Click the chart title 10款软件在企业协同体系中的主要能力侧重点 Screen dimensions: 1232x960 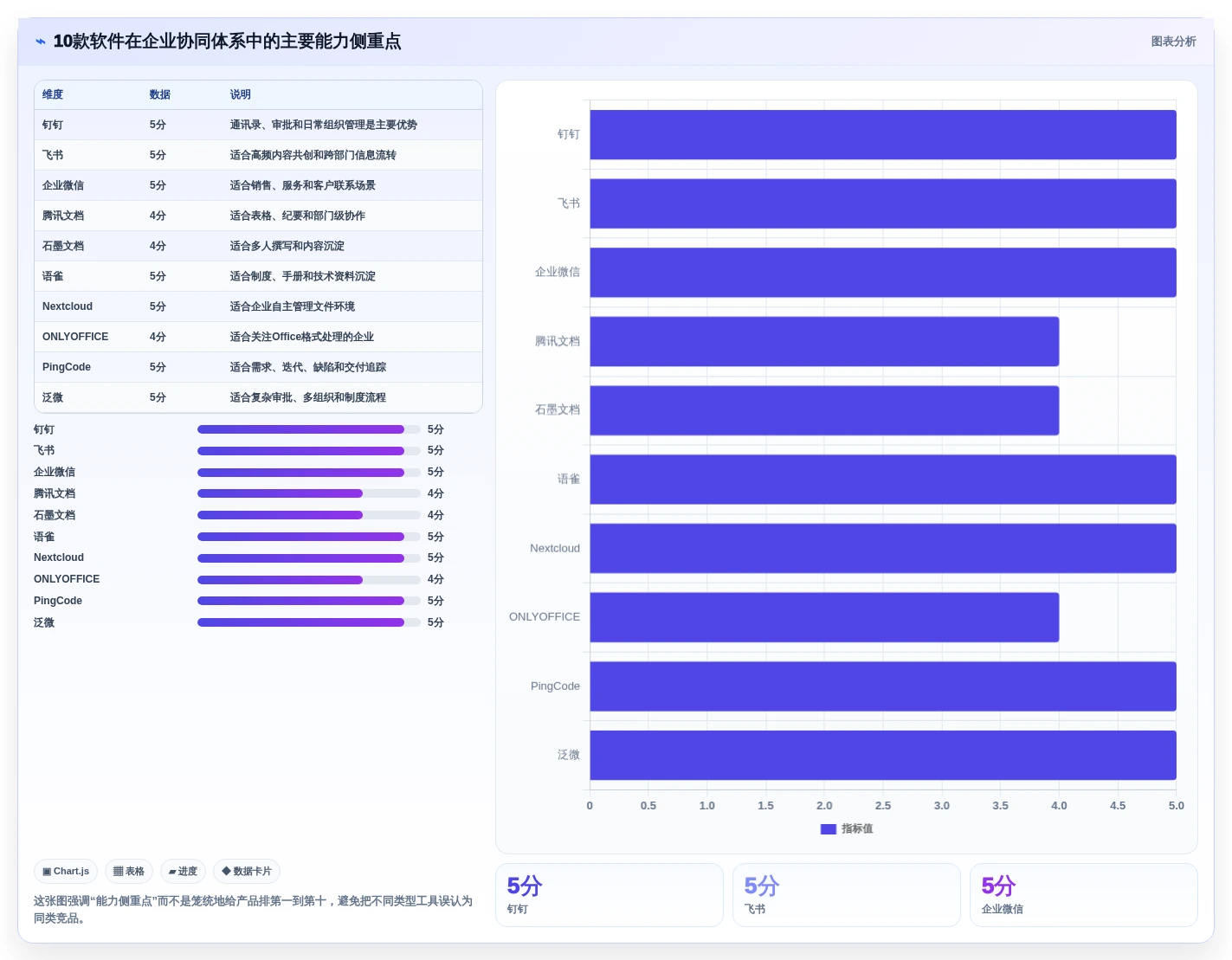pos(227,42)
